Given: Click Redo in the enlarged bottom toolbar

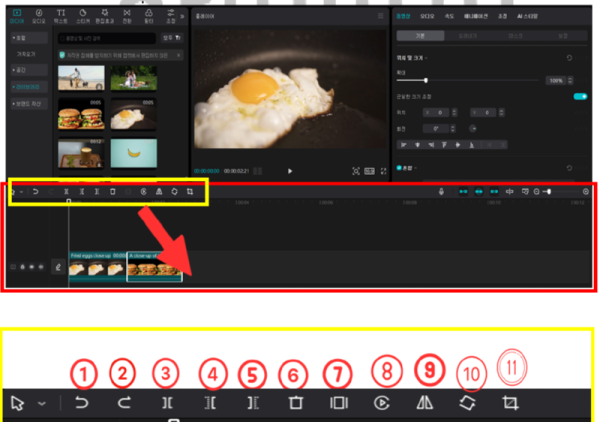Looking at the screenshot, I should point(123,403).
